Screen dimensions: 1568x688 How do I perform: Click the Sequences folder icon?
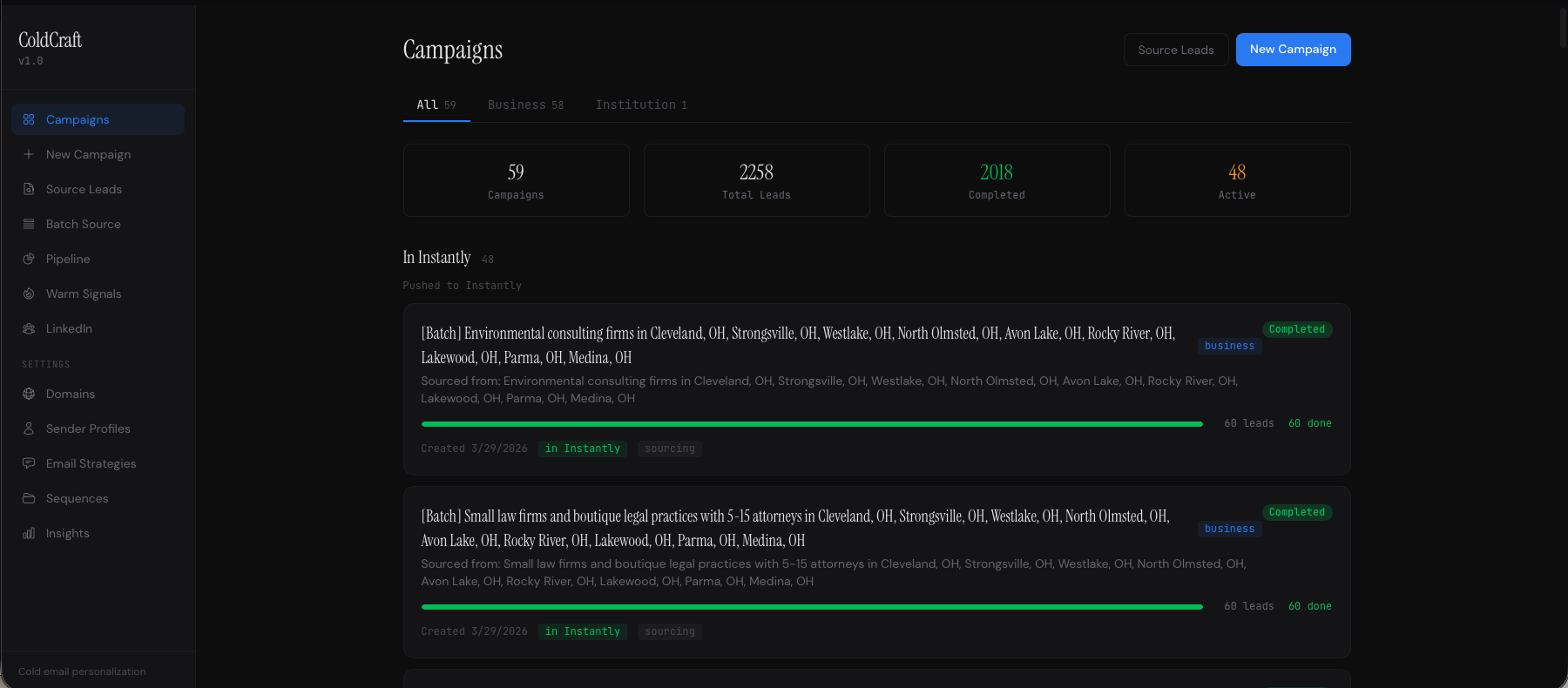tap(29, 498)
